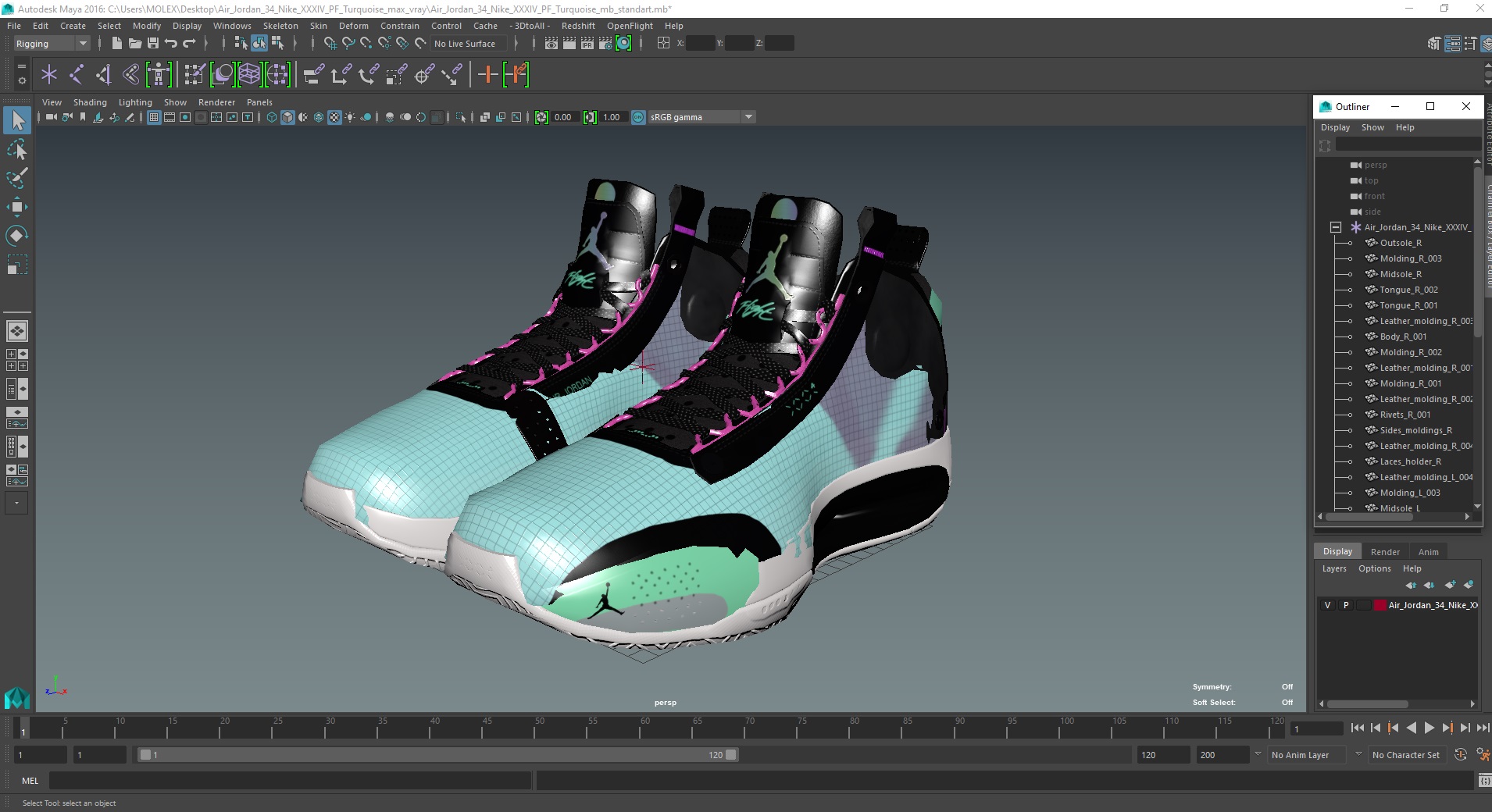Screen dimensions: 1492x812
Task: Collapse the Air_Jordan_34_Nike_XXXIV outliner group
Action: coord(1336,227)
